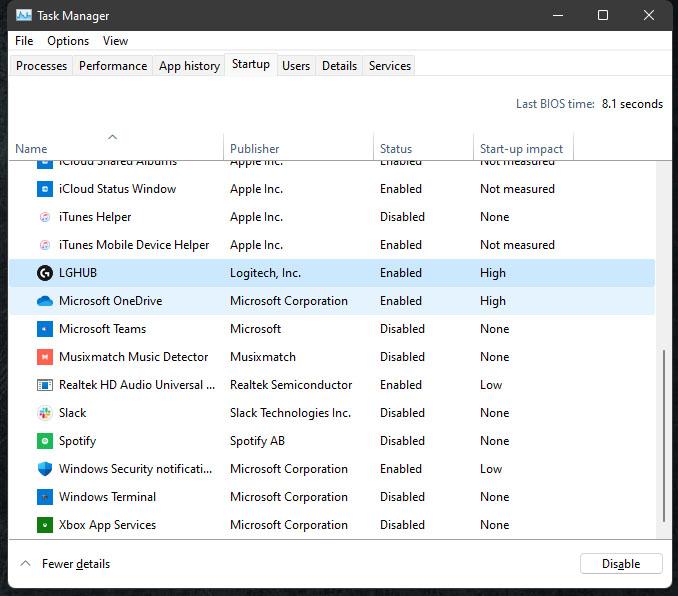678x596 pixels.
Task: Click the vertical scrollbar thumb
Action: coord(664,436)
